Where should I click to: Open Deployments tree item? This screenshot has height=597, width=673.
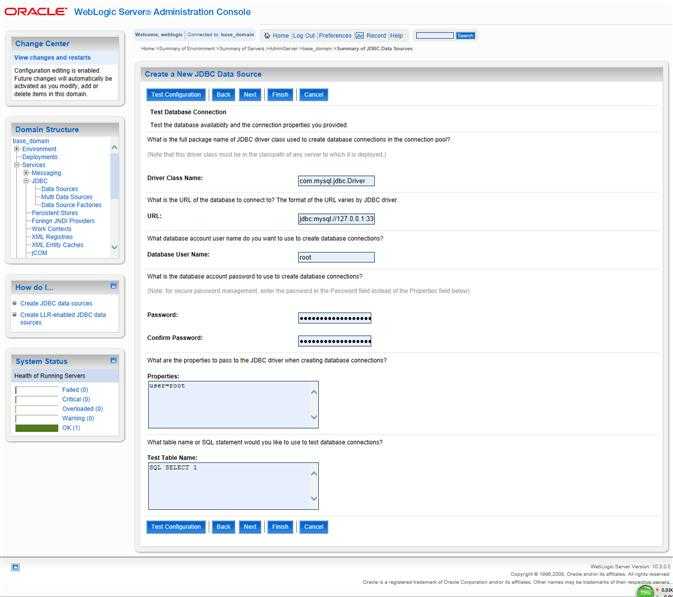[40, 157]
